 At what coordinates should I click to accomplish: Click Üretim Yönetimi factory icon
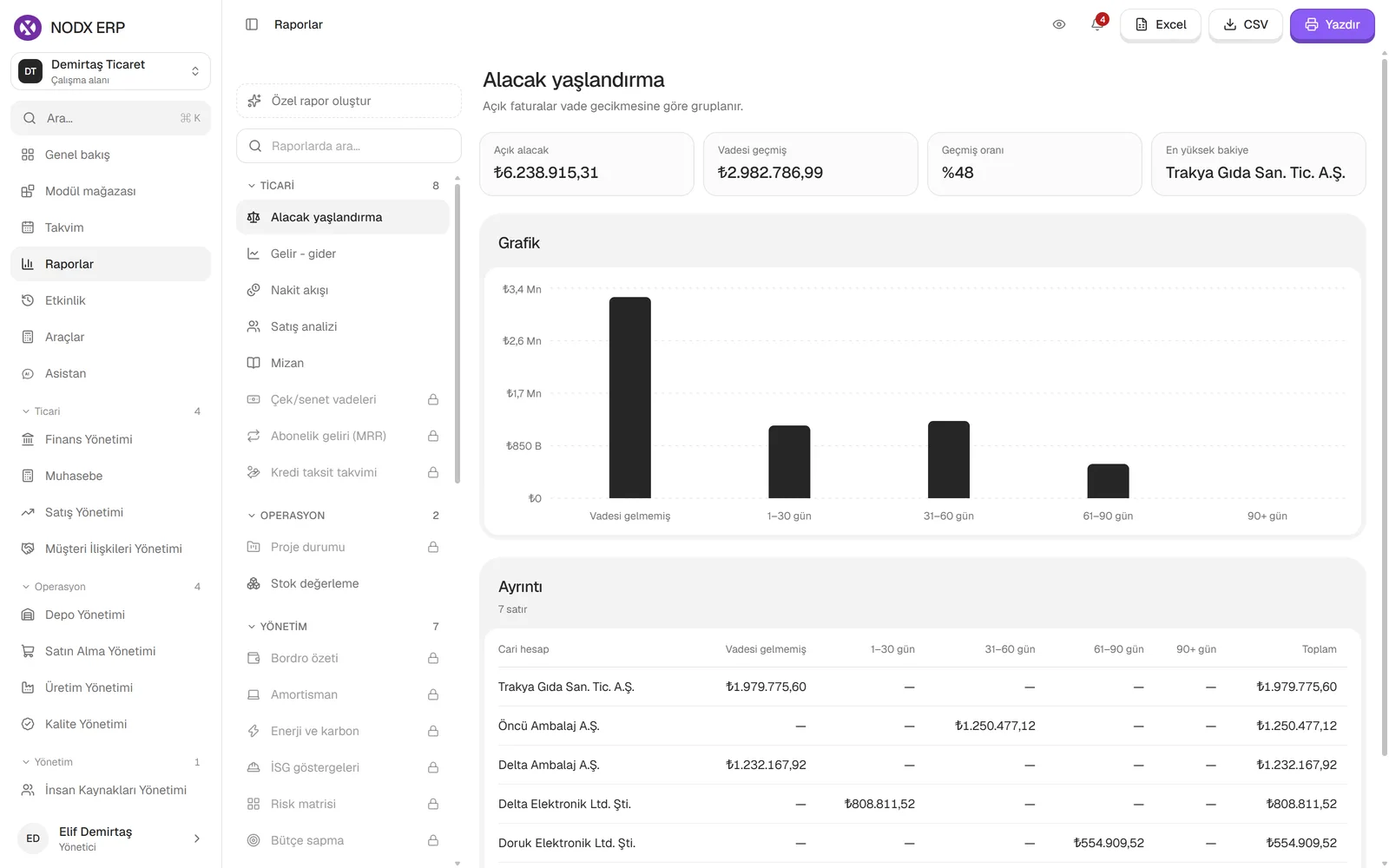[x=28, y=687]
